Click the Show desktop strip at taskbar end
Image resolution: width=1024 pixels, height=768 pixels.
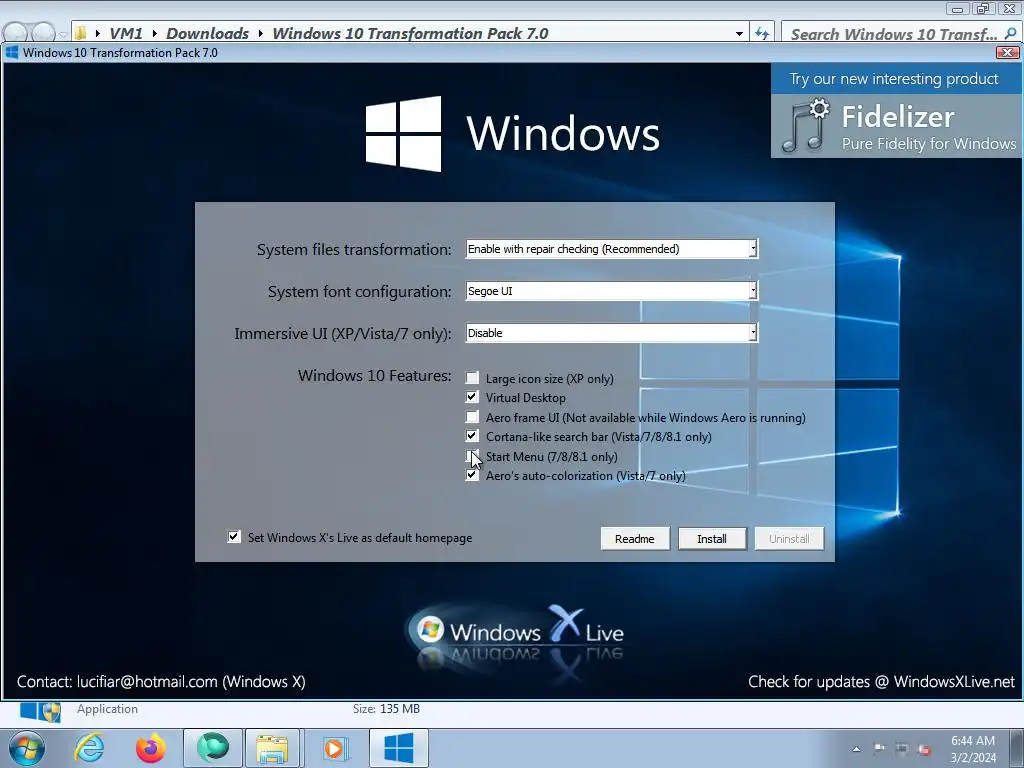point(1017,748)
